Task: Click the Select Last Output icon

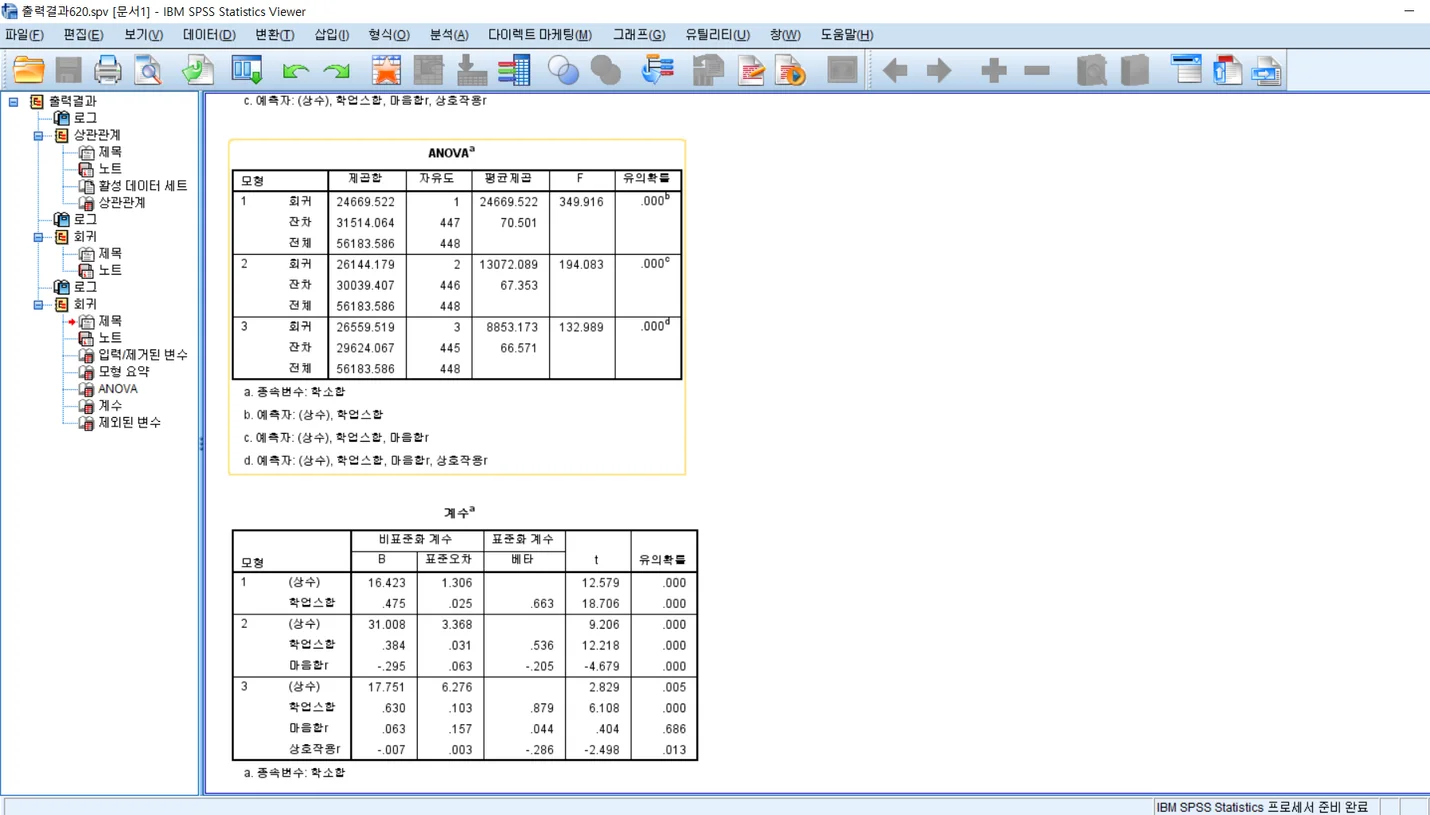Action: [x=657, y=70]
